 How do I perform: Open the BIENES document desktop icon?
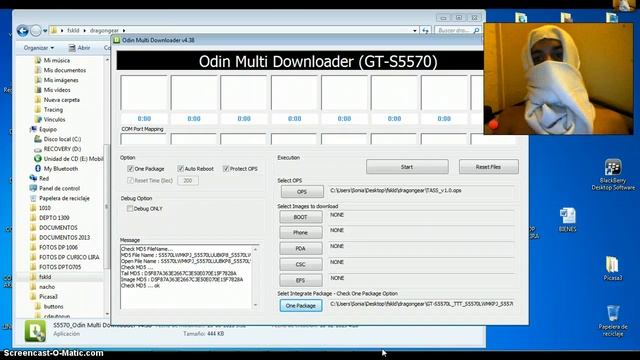568,220
